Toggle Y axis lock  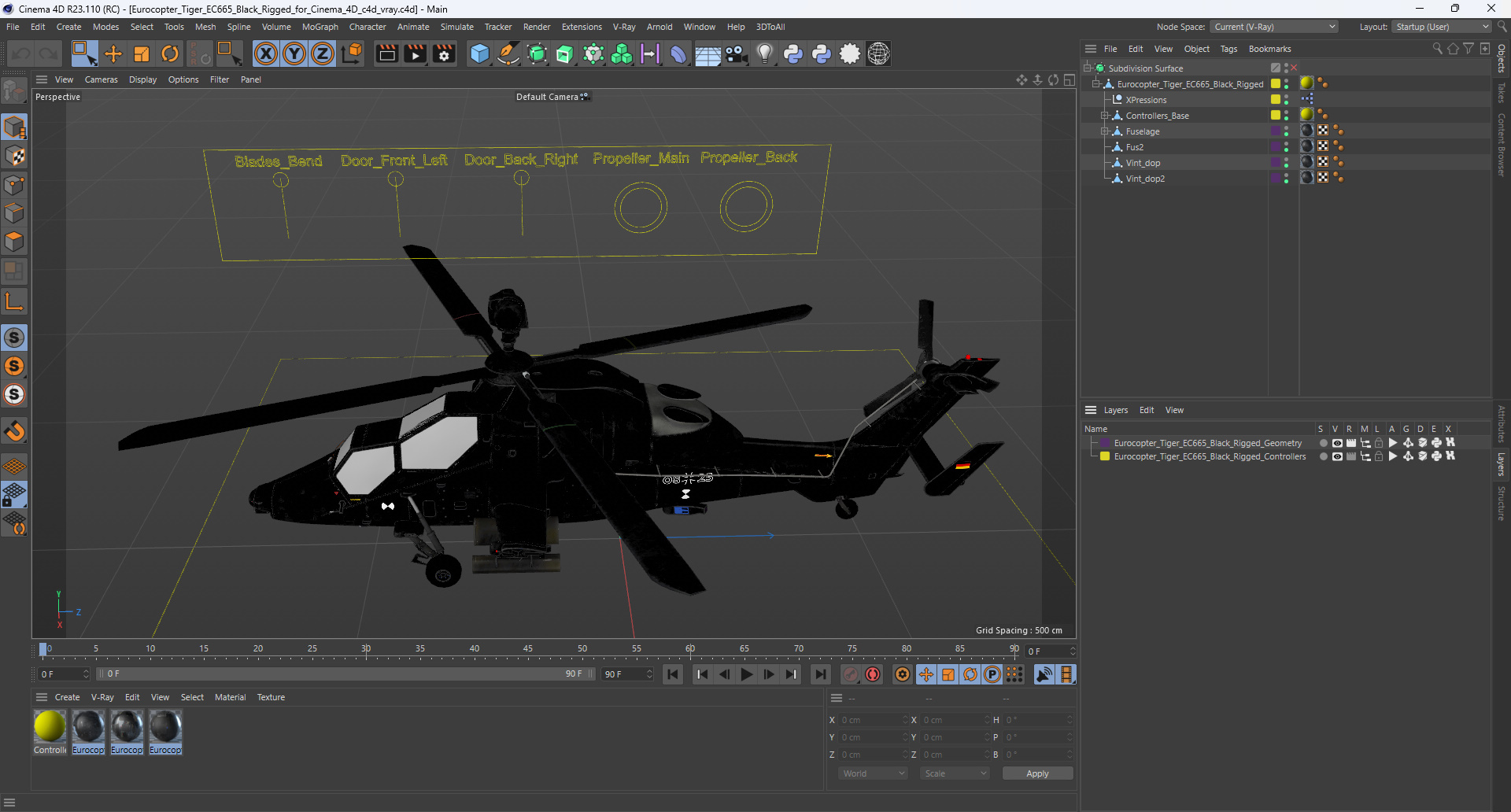(x=294, y=54)
